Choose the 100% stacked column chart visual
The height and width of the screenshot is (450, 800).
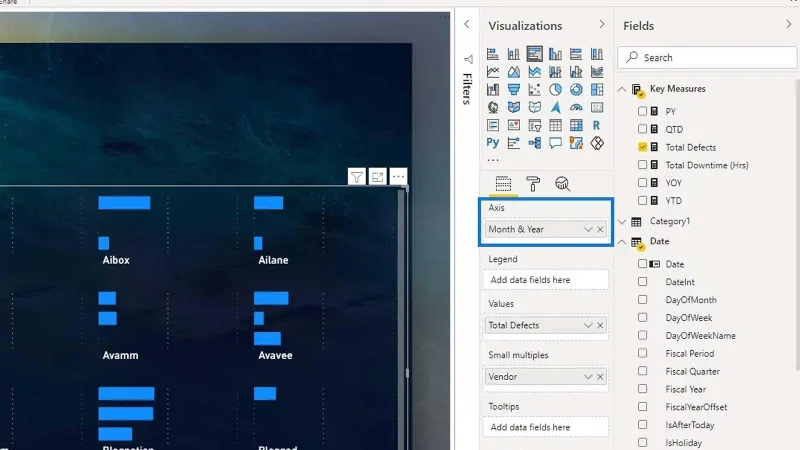coord(596,54)
